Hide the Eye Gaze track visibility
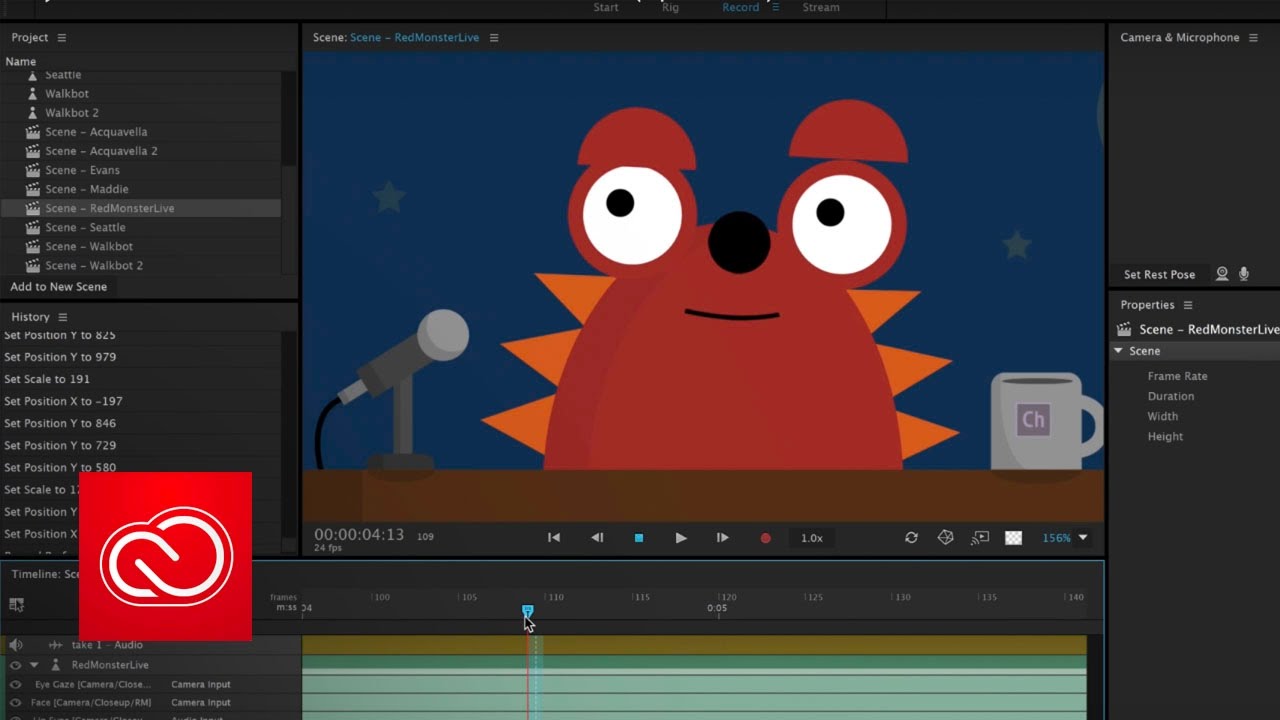Viewport: 1280px width, 720px height. point(15,684)
